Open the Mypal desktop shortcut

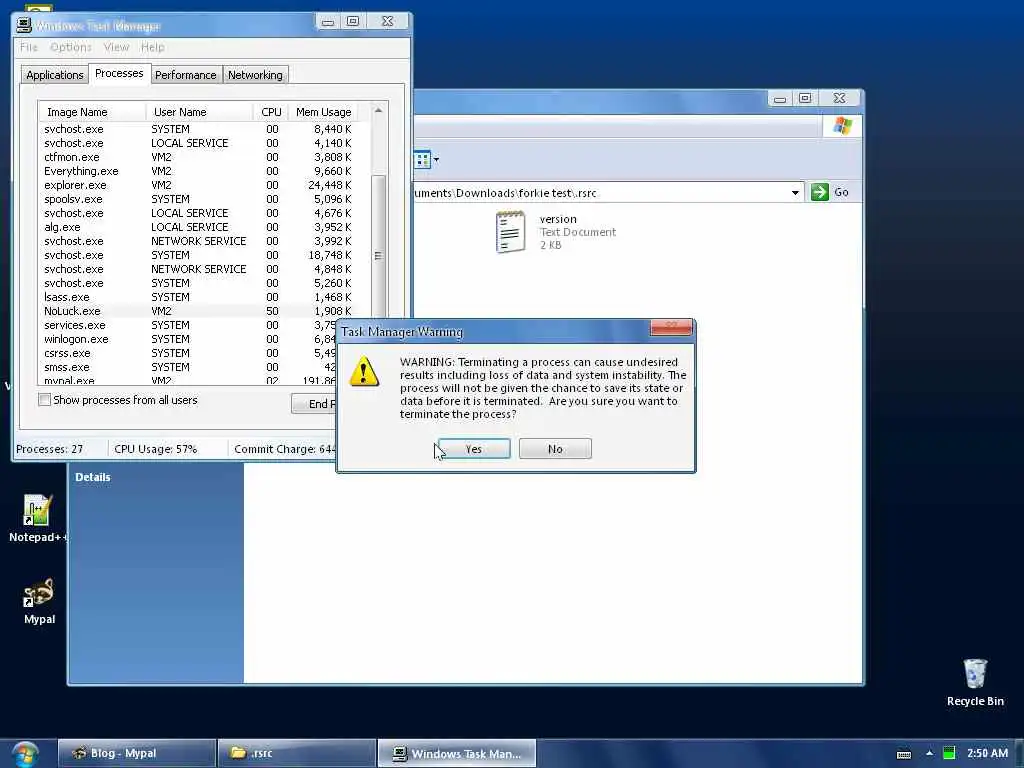tap(39, 601)
